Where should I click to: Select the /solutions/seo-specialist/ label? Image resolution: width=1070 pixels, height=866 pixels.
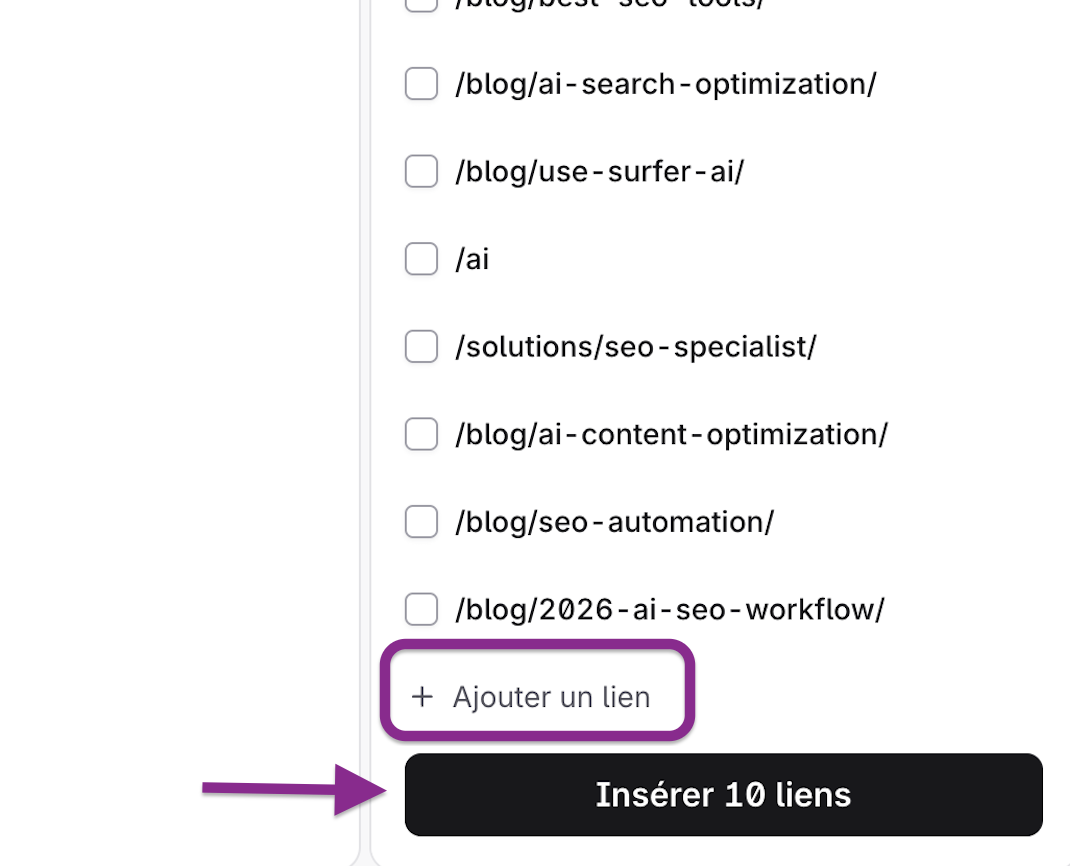coord(636,347)
